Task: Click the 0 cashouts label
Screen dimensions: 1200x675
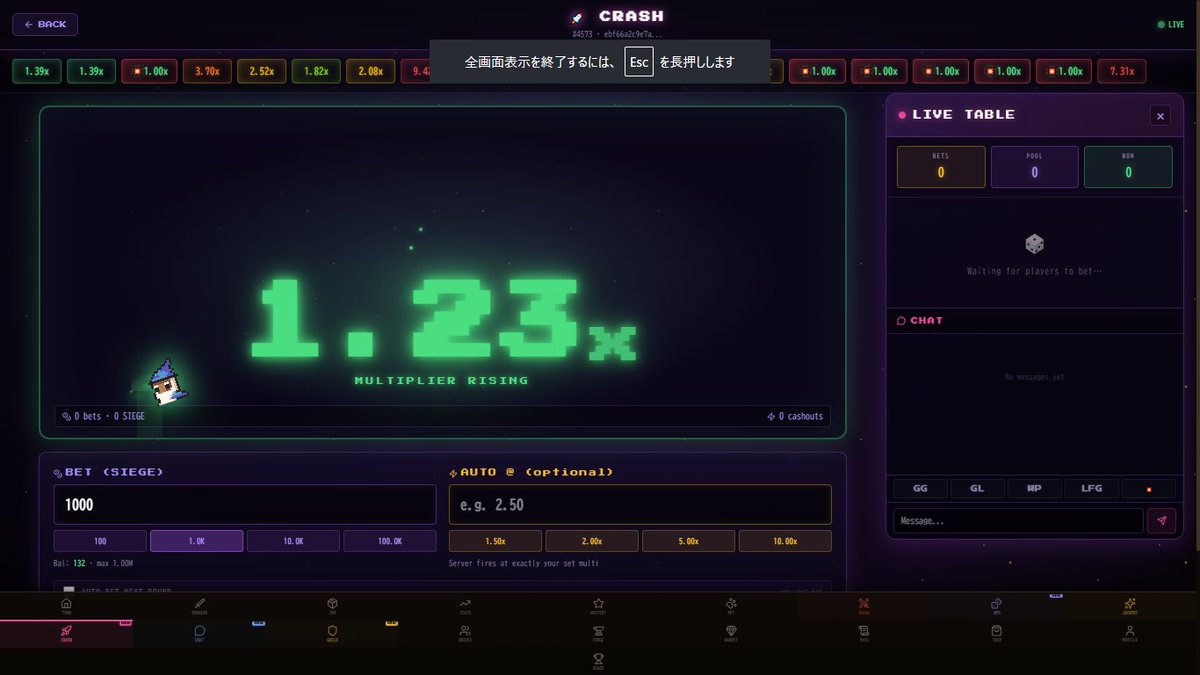Action: coord(795,416)
